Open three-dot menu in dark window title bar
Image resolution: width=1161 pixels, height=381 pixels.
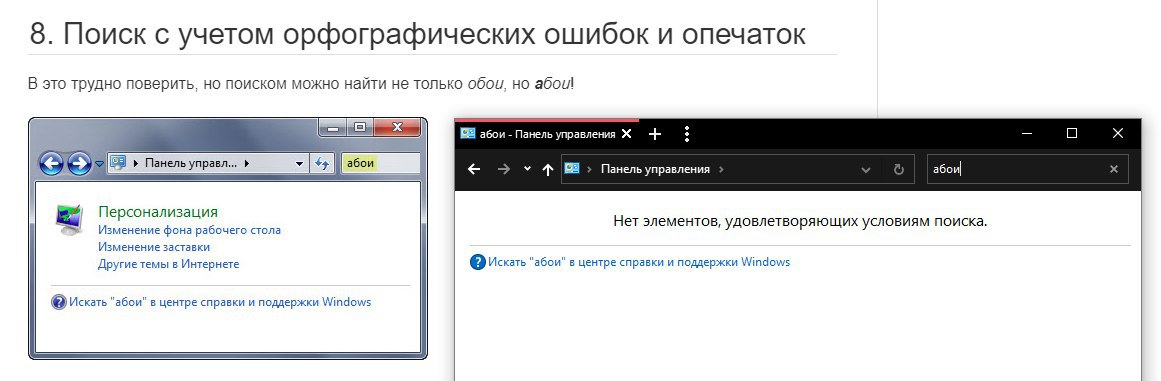tap(686, 134)
